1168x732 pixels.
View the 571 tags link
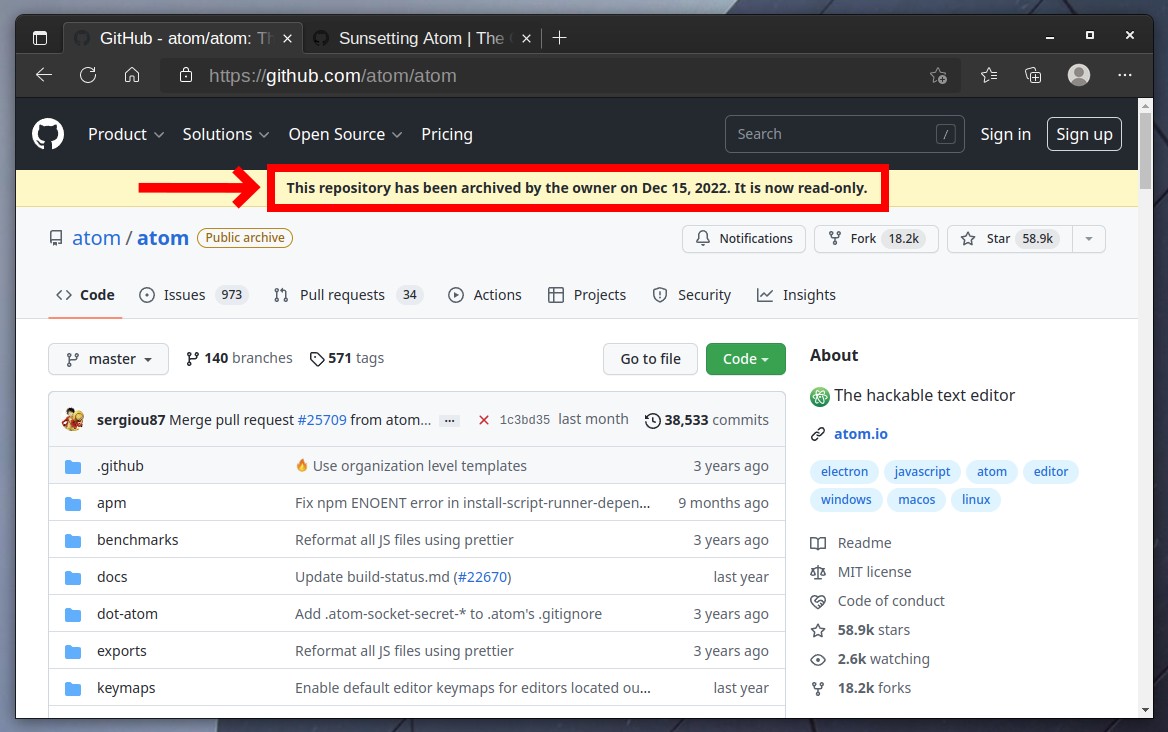coord(347,358)
